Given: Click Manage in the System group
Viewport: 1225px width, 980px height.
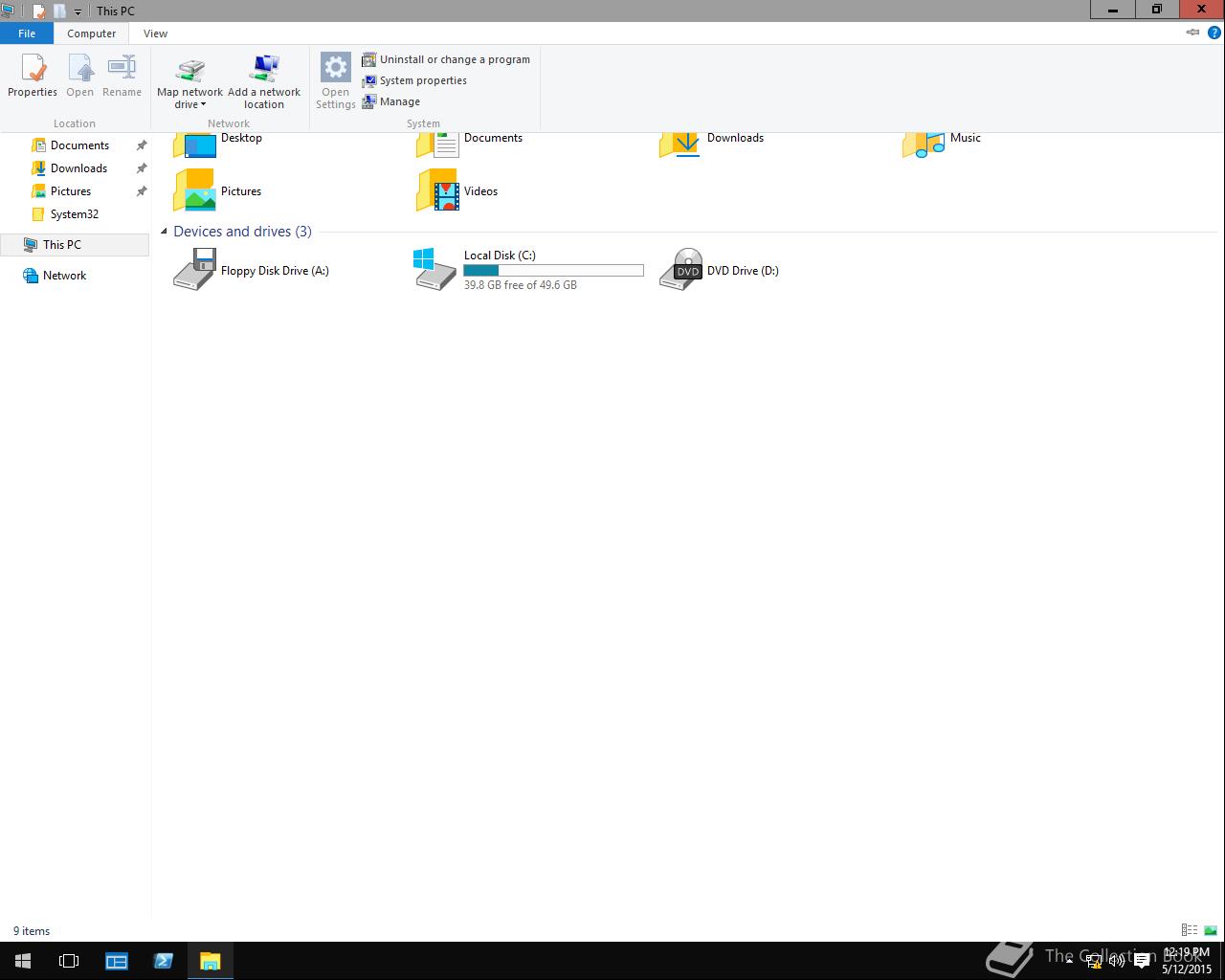Looking at the screenshot, I should click(x=391, y=101).
